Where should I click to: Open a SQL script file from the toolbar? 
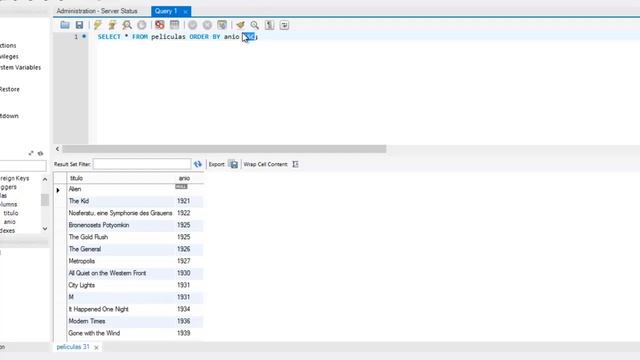(64, 25)
